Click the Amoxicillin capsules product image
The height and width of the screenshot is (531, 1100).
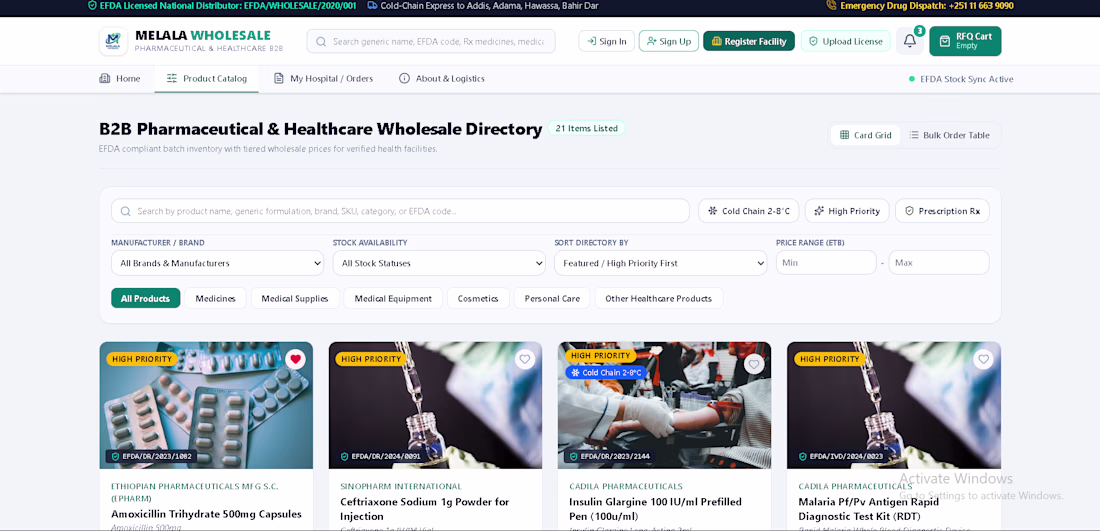pos(206,405)
